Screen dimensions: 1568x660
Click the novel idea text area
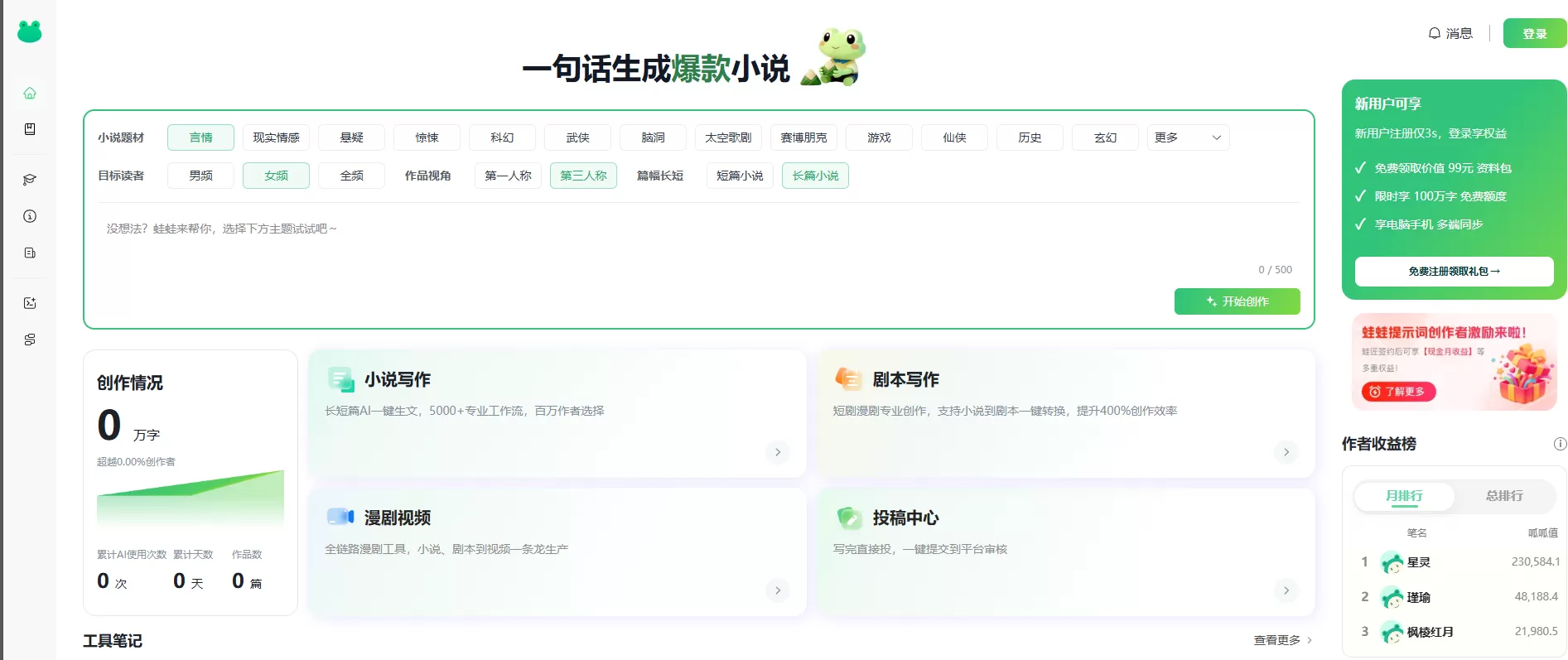click(698, 240)
